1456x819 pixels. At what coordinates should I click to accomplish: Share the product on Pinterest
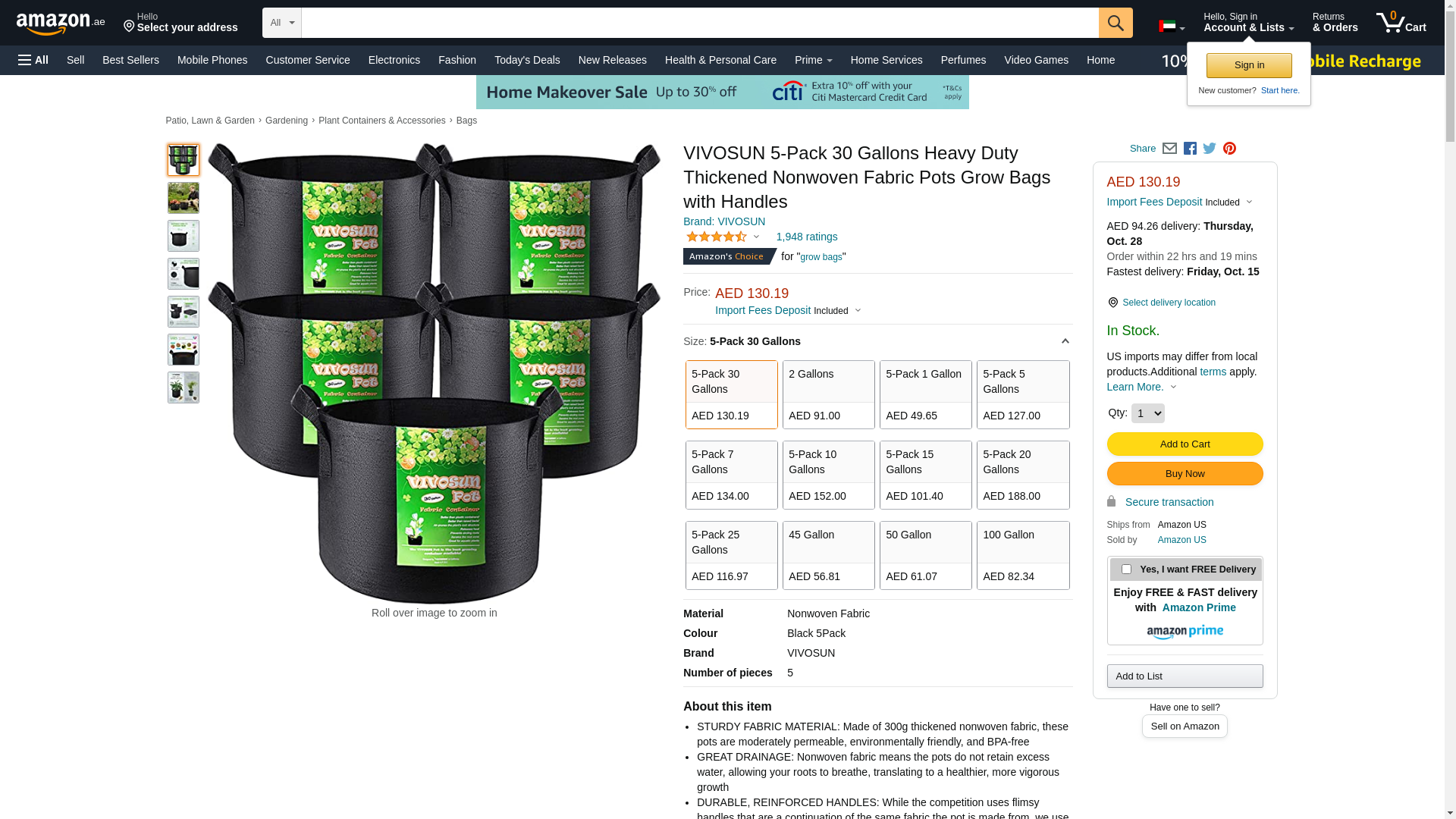coord(1229,149)
